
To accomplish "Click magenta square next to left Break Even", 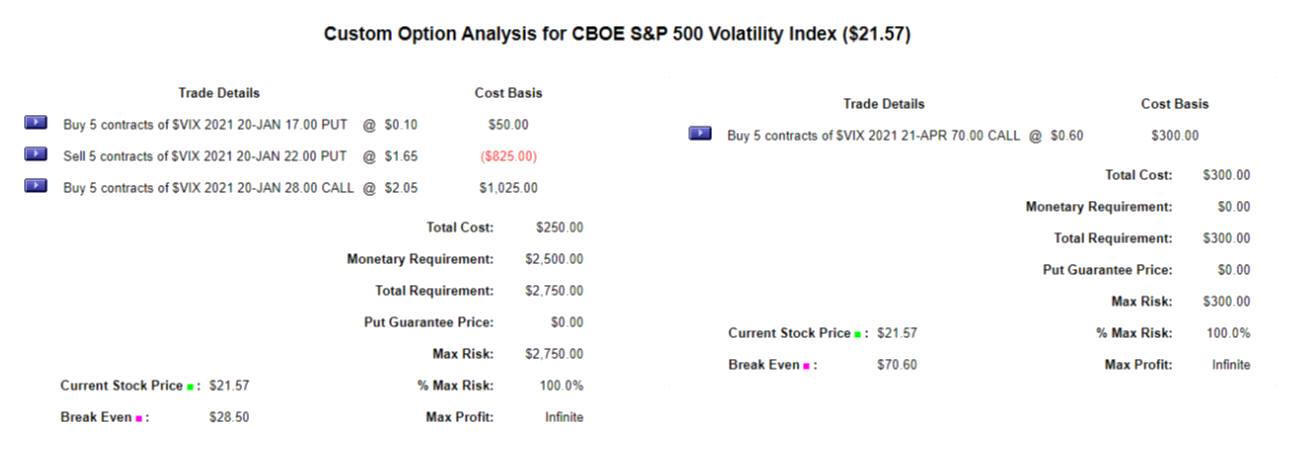I will 138,419.
